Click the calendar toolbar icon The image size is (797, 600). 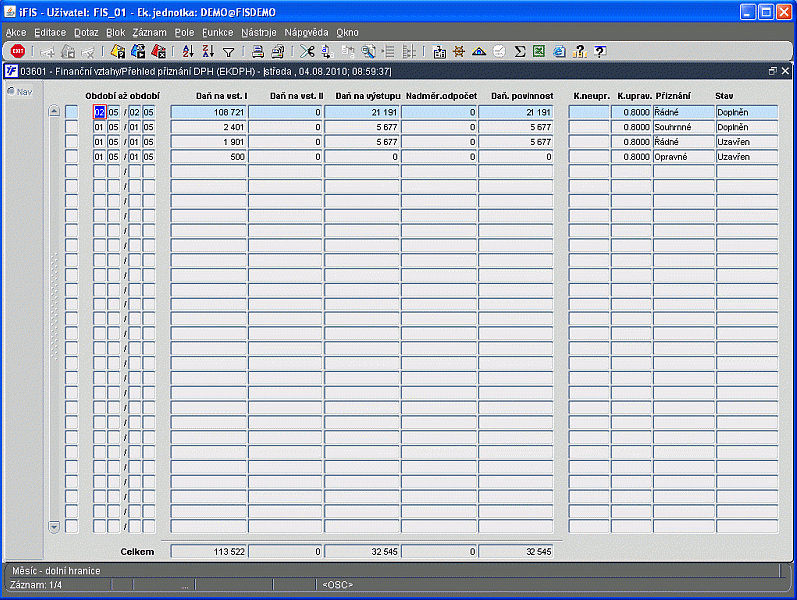coord(439,52)
